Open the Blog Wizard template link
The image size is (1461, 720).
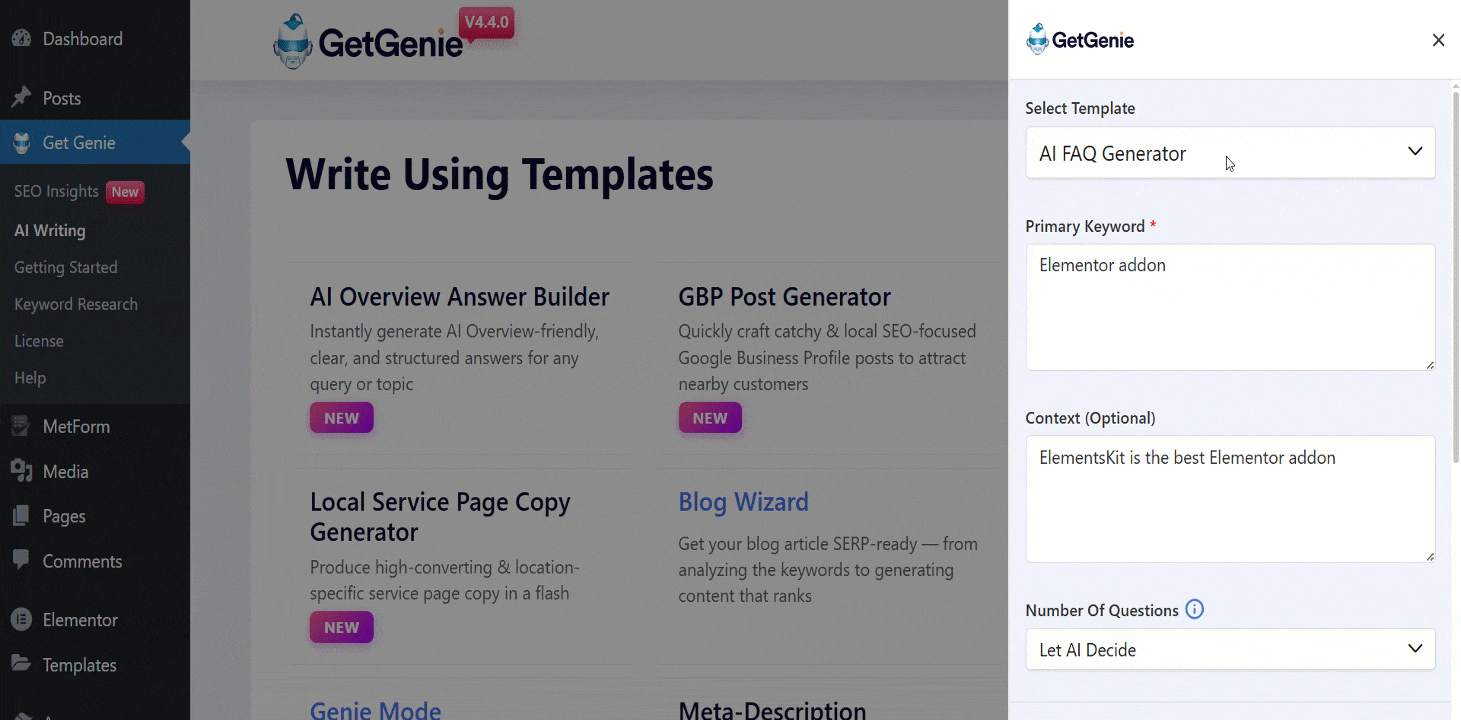[x=743, y=501]
